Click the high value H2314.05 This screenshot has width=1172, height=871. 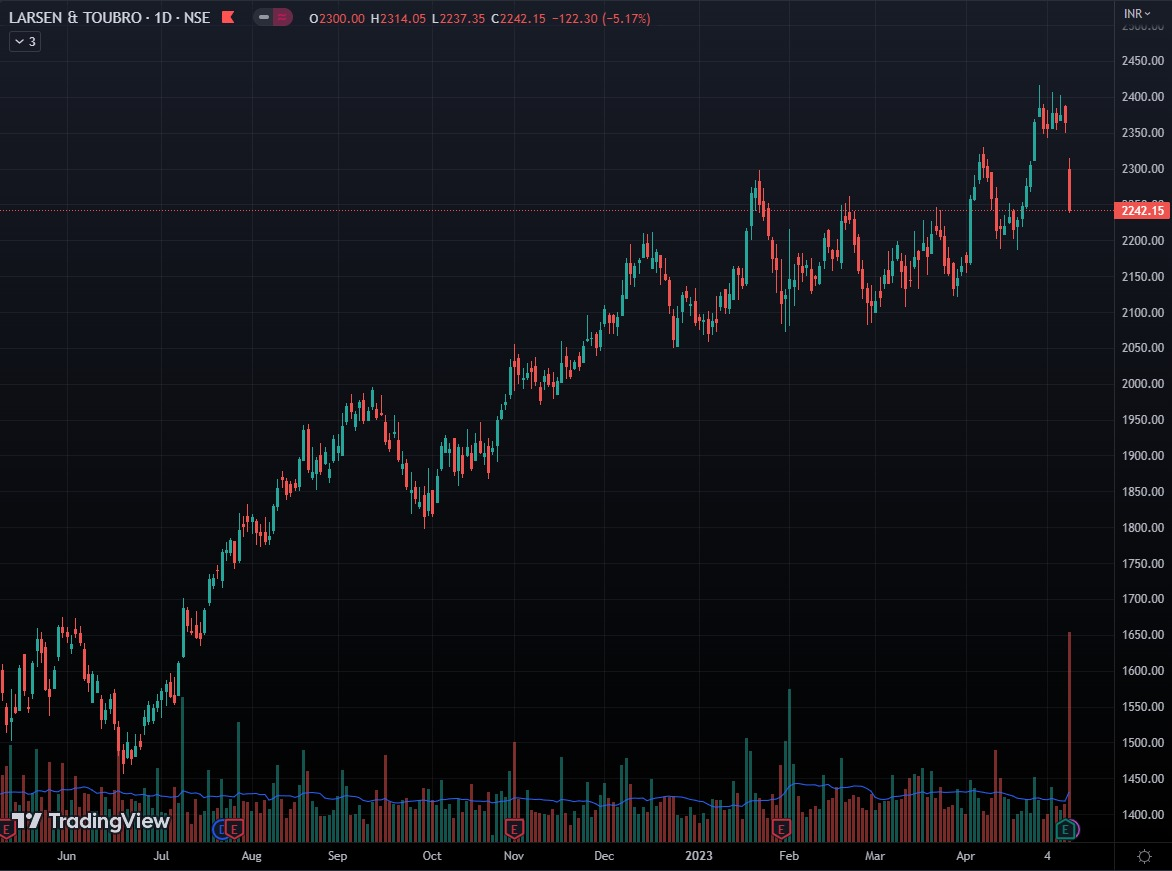tap(398, 18)
